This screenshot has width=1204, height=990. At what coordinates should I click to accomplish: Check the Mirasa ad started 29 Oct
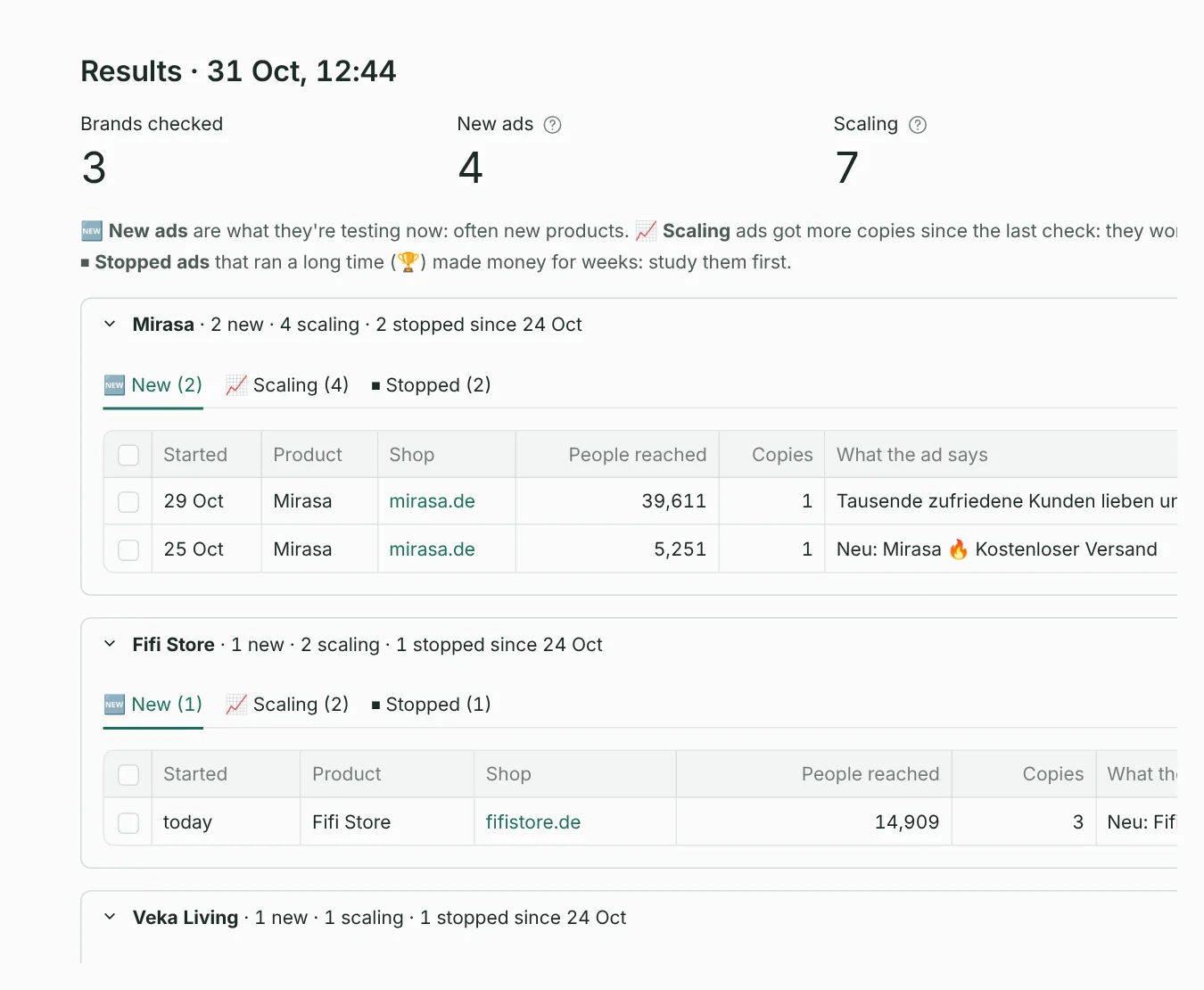coord(128,502)
